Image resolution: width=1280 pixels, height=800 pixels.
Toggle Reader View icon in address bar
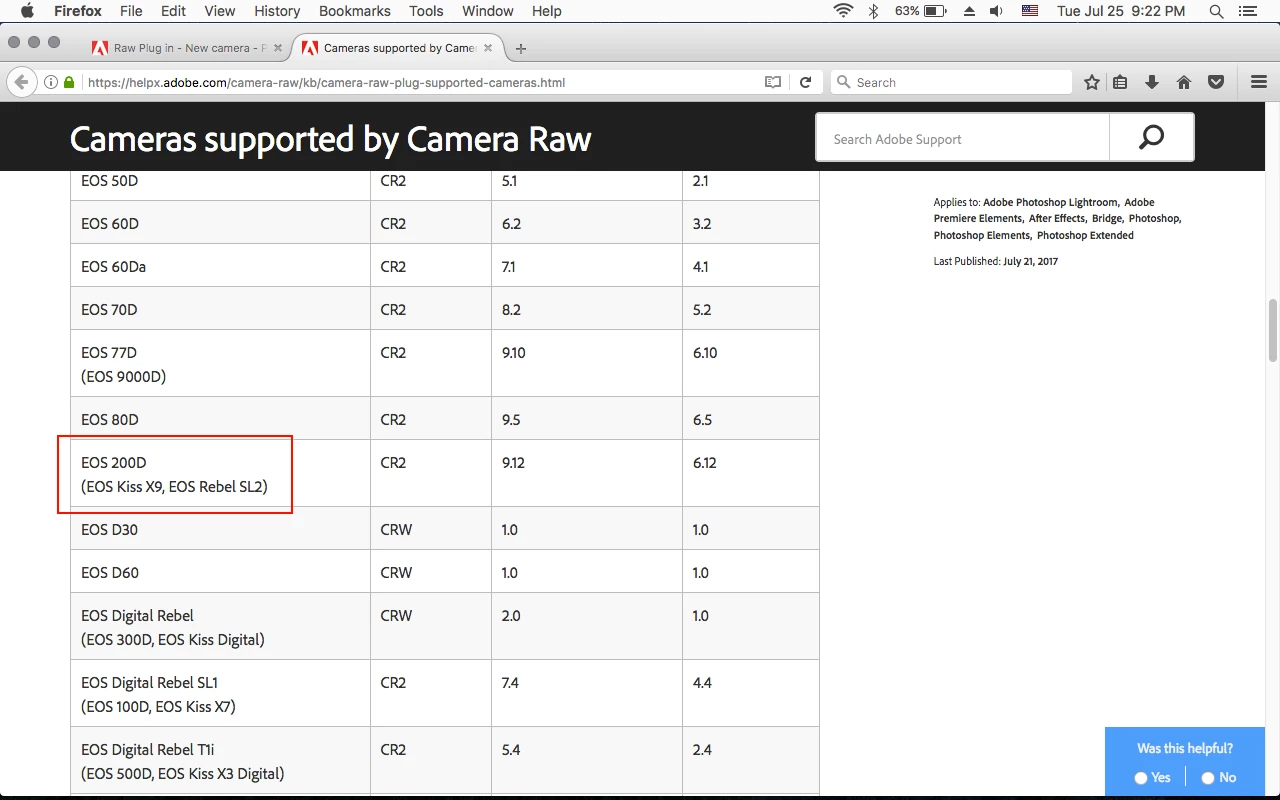[x=773, y=82]
